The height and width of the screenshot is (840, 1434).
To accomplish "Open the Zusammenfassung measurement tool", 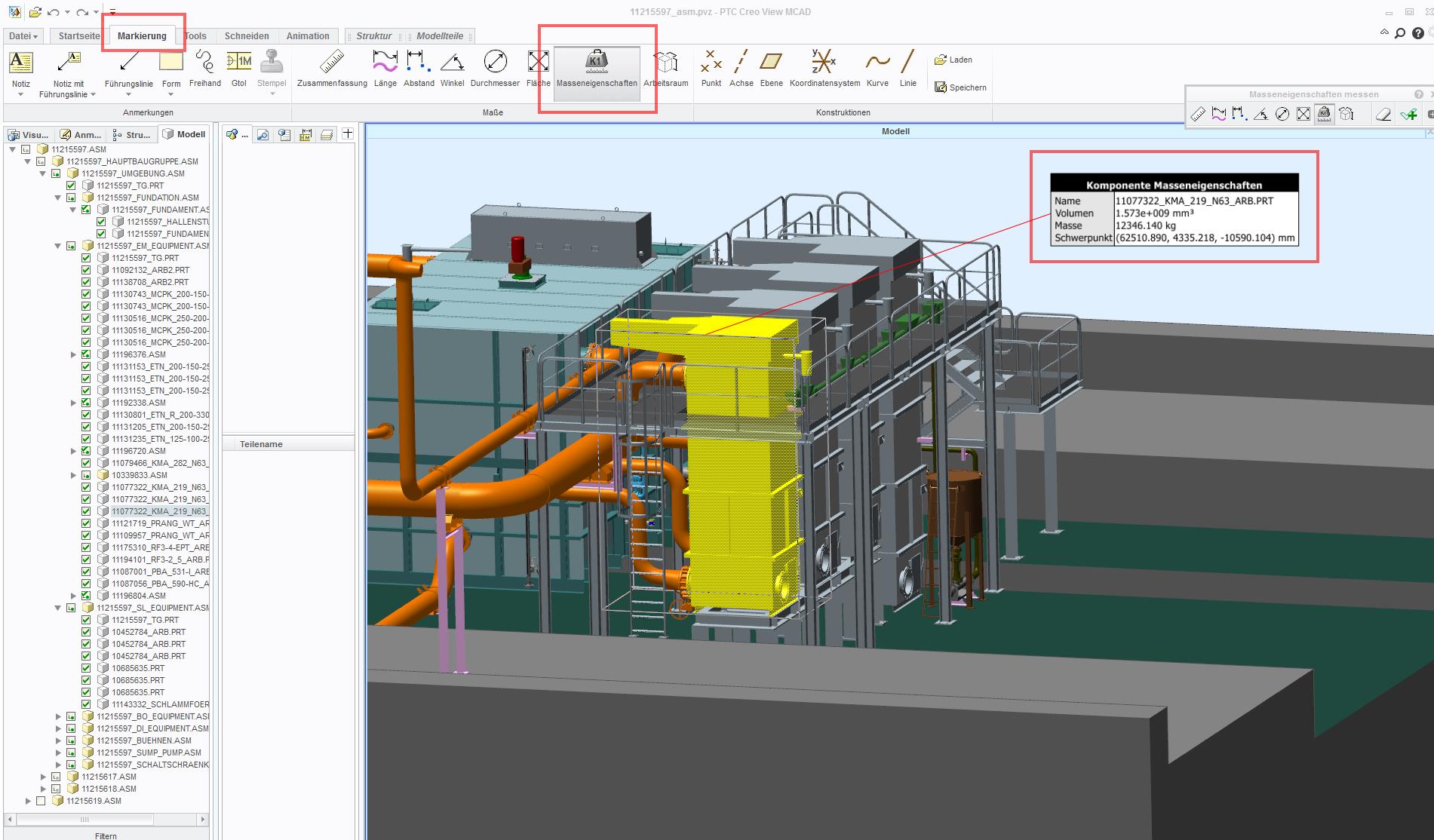I will click(x=332, y=69).
